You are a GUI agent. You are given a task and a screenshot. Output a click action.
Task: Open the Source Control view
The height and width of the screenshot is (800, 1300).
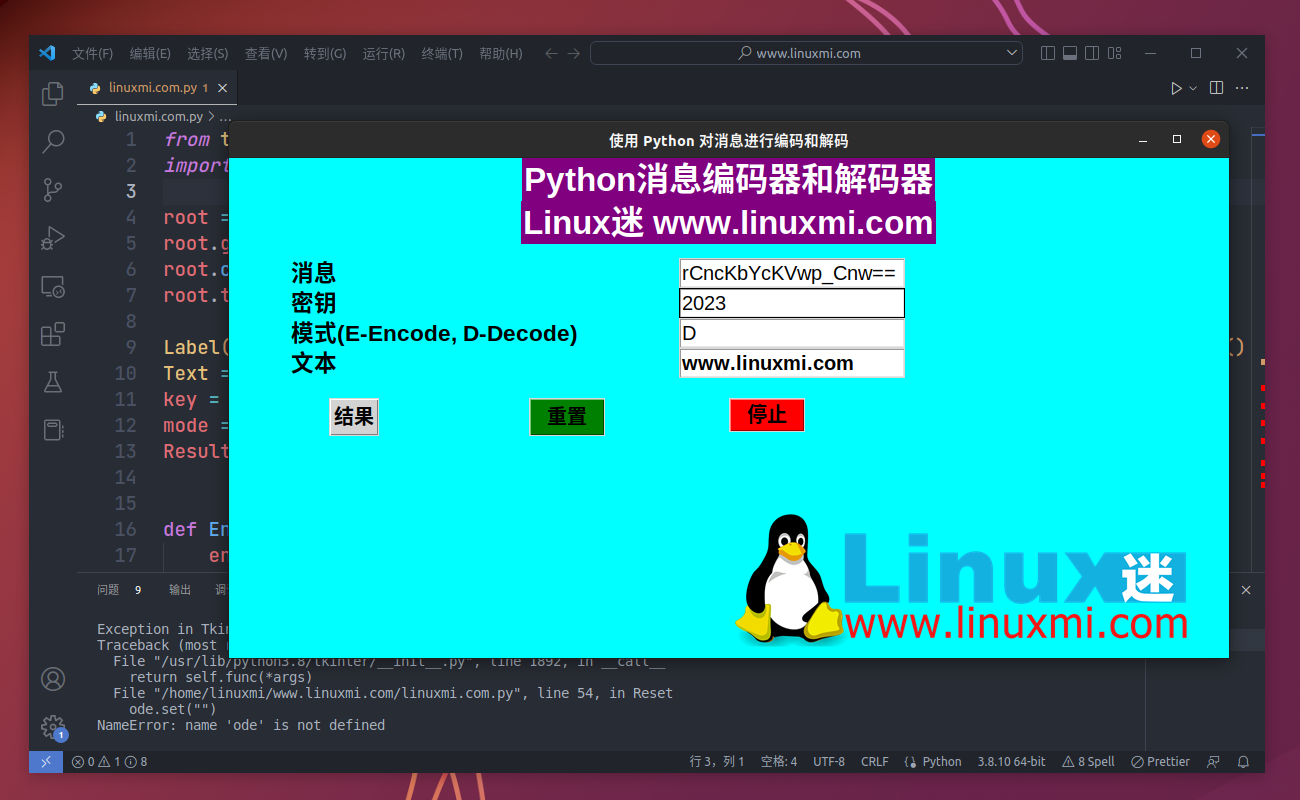[x=53, y=190]
